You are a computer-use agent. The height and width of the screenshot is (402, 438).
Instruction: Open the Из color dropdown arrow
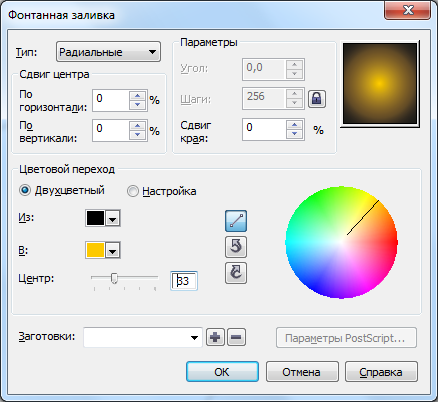[113, 218]
